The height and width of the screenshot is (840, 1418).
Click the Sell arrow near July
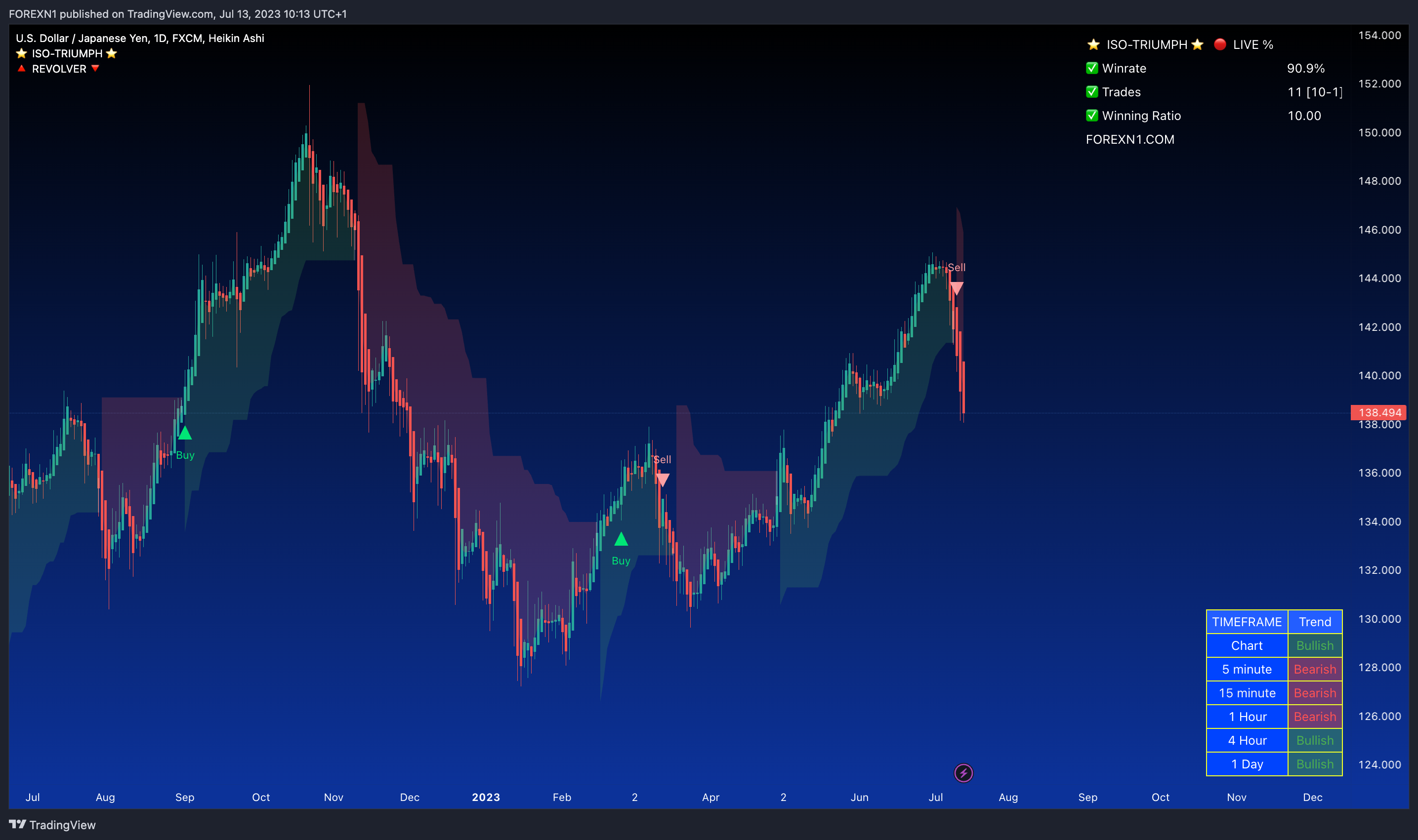pos(956,289)
